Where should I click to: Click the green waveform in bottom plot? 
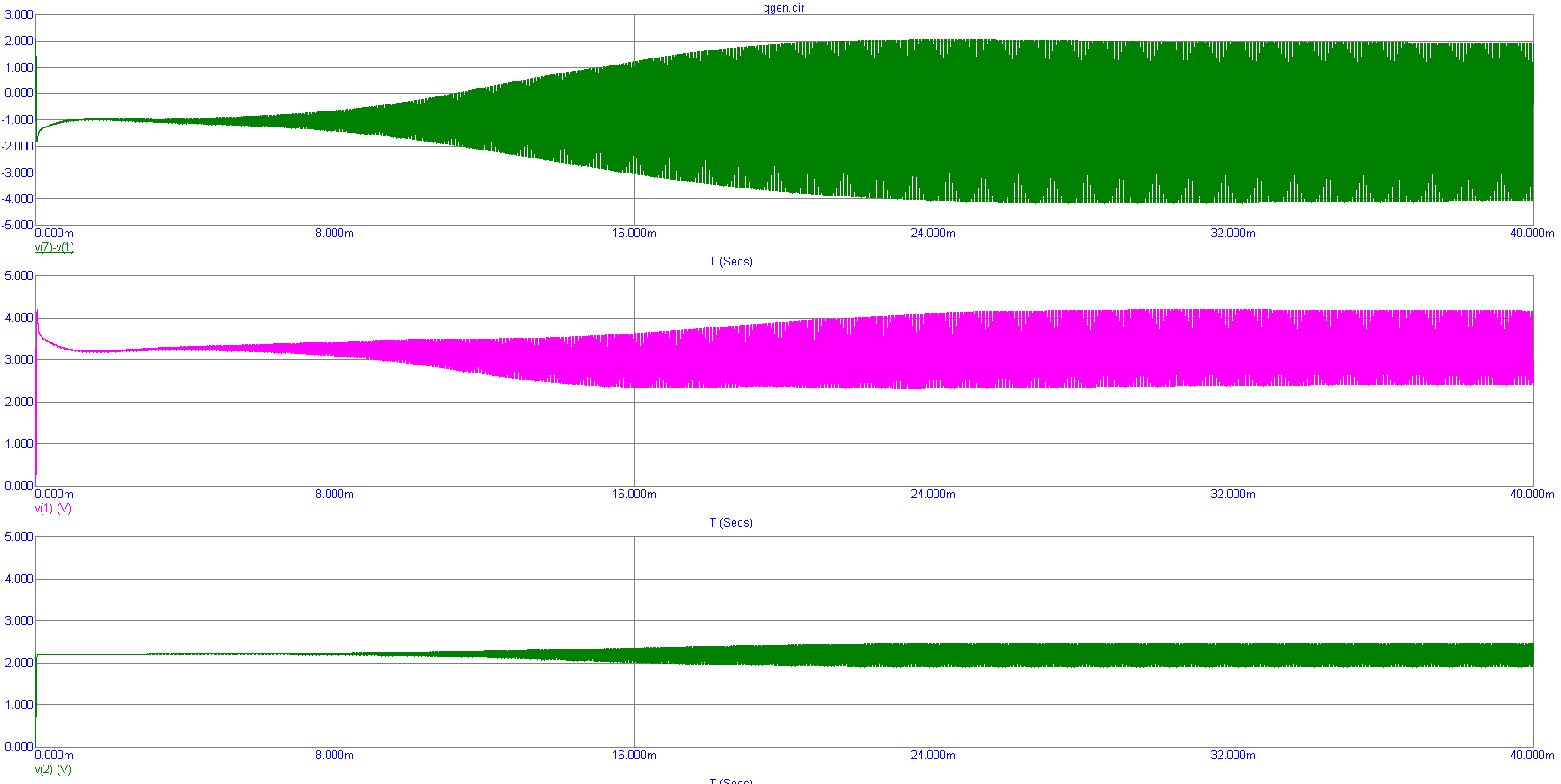click(x=1062, y=656)
